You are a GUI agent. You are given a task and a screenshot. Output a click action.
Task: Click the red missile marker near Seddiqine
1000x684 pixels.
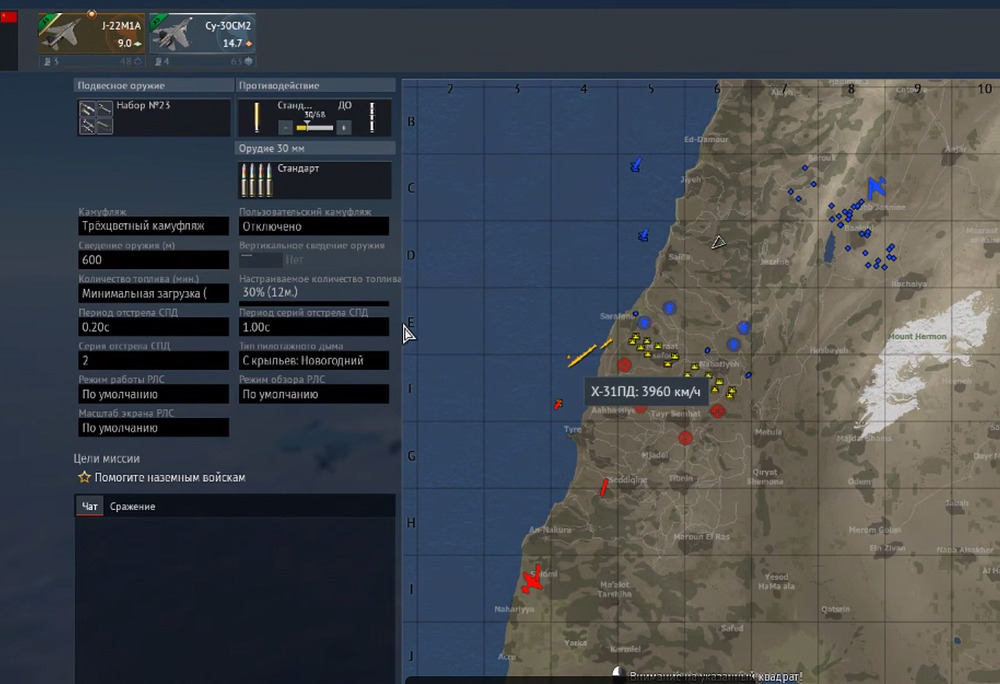603,488
